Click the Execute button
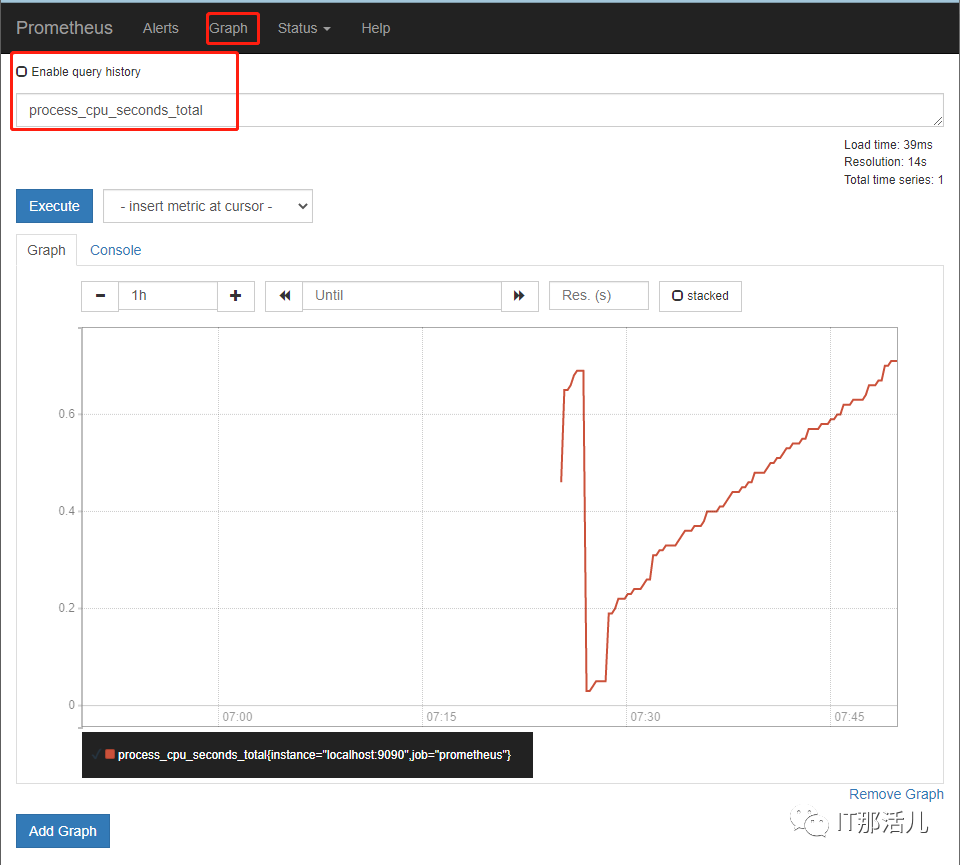 (x=54, y=206)
